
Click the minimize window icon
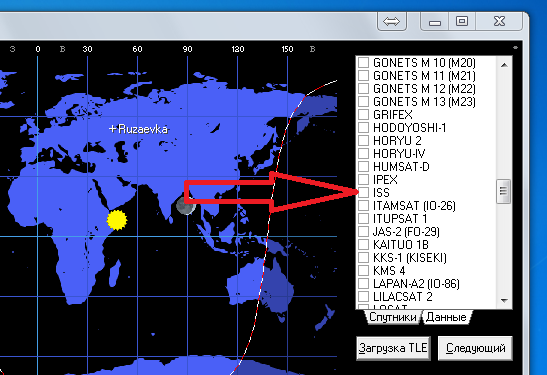coord(435,22)
